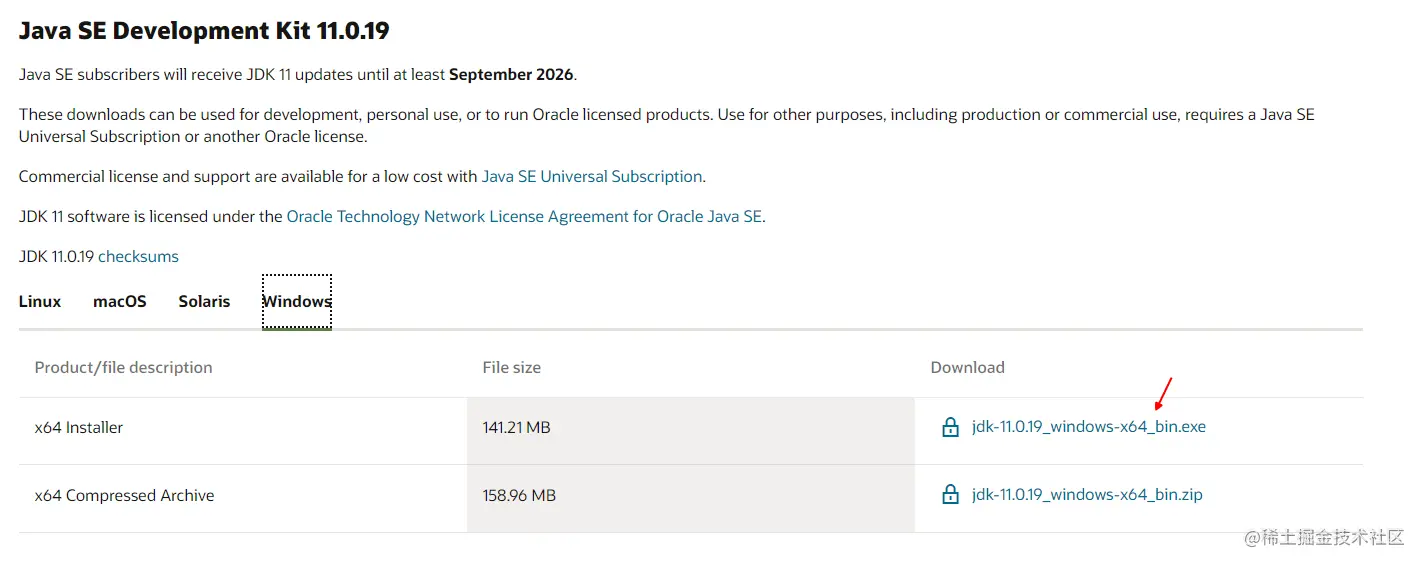Viewport: 1422px width, 565px height.
Task: Open the Oracle Technology Network License Agreement link
Action: [525, 216]
